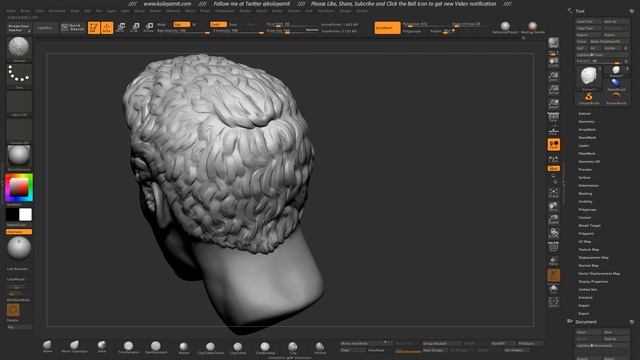The height and width of the screenshot is (360, 640).
Task: Click the Scroll canvas icon
Action: click(x=553, y=62)
